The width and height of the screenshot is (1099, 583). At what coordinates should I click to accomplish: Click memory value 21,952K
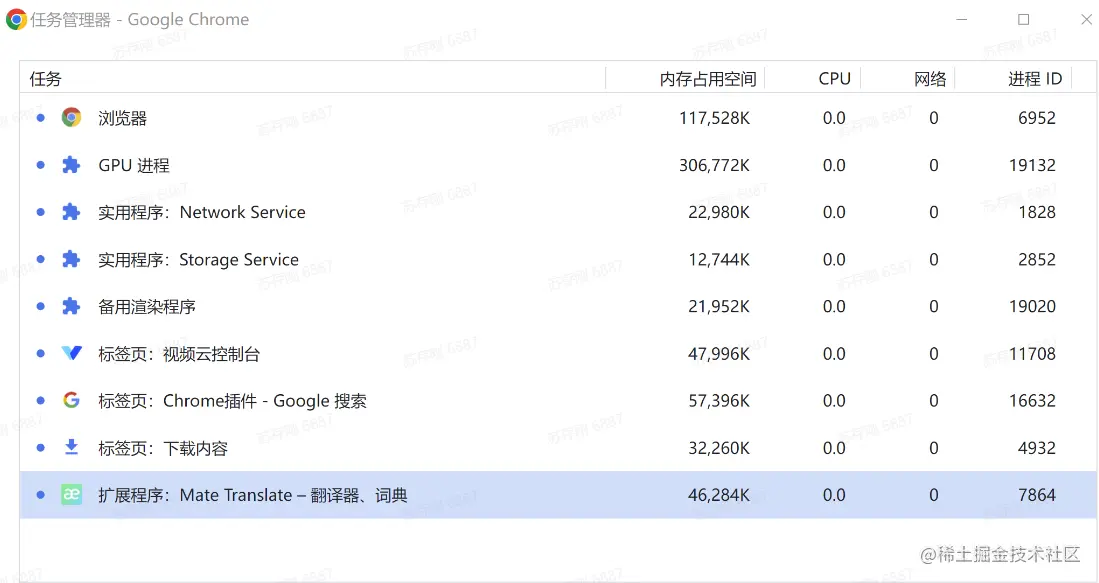[718, 306]
